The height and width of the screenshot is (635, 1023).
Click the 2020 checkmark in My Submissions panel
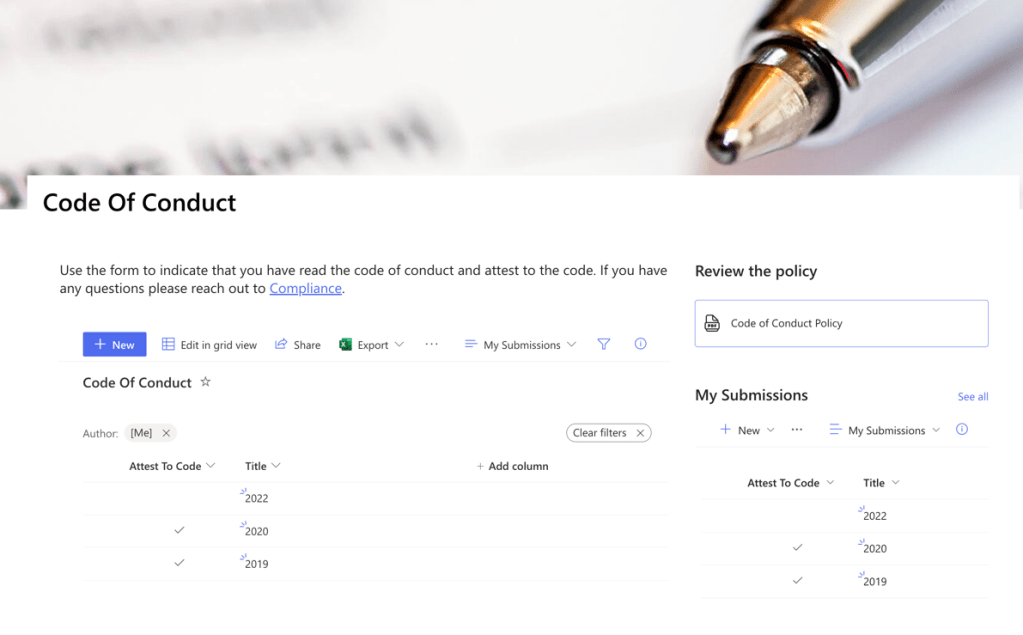pos(797,548)
